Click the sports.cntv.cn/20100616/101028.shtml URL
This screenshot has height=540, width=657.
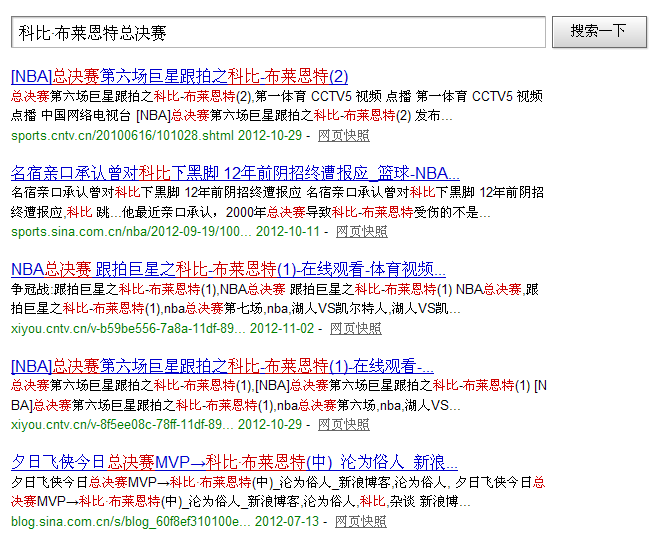[x=122, y=135]
